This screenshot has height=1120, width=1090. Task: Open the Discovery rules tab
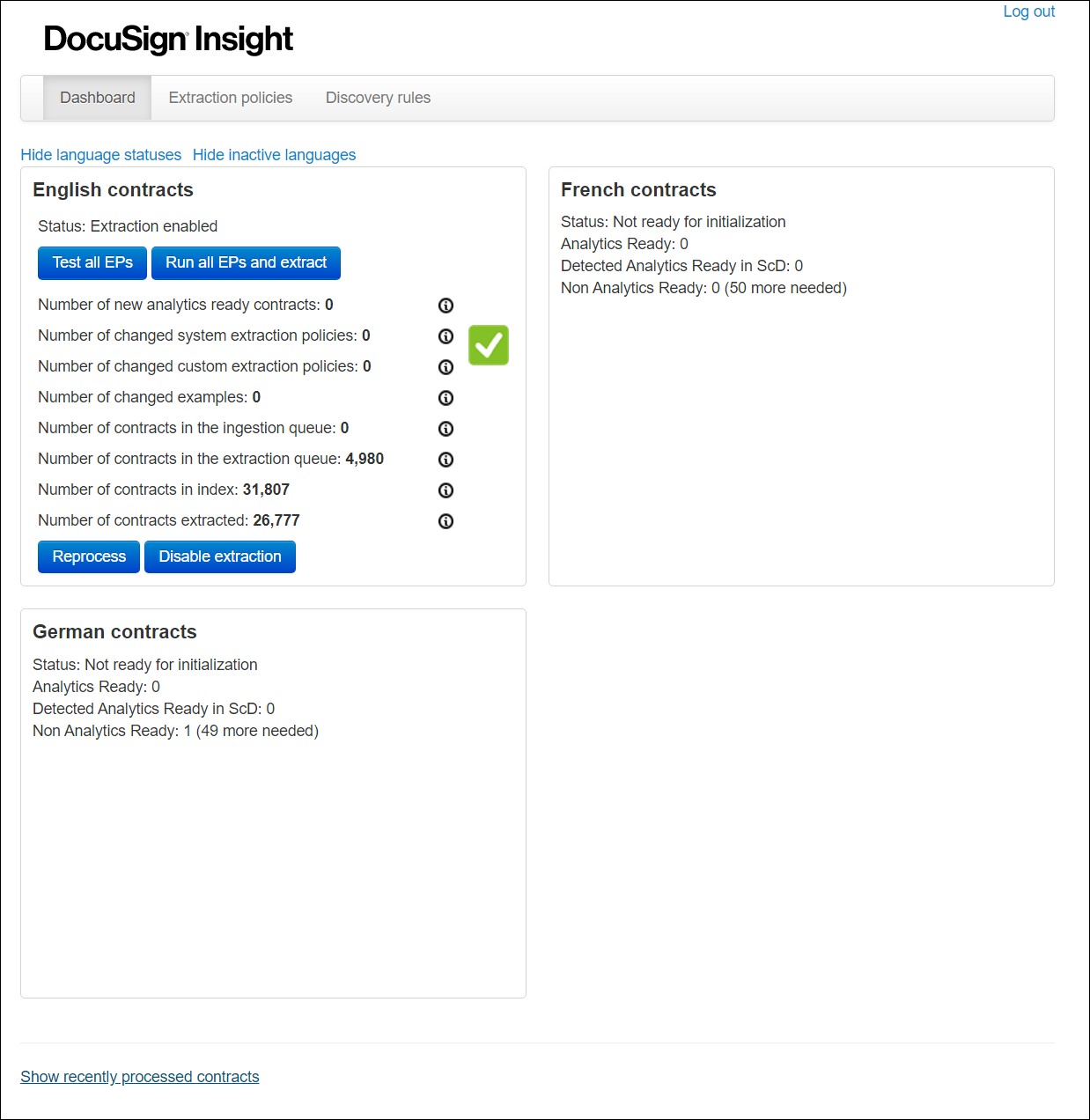[378, 98]
